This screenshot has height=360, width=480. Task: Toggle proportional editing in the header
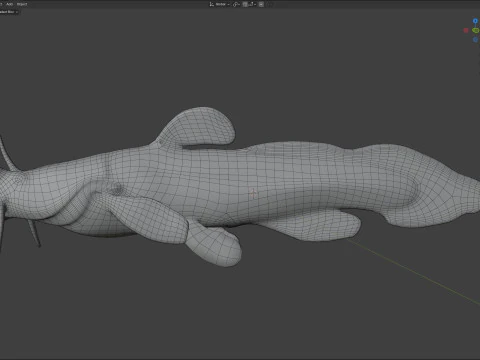pos(261,4)
